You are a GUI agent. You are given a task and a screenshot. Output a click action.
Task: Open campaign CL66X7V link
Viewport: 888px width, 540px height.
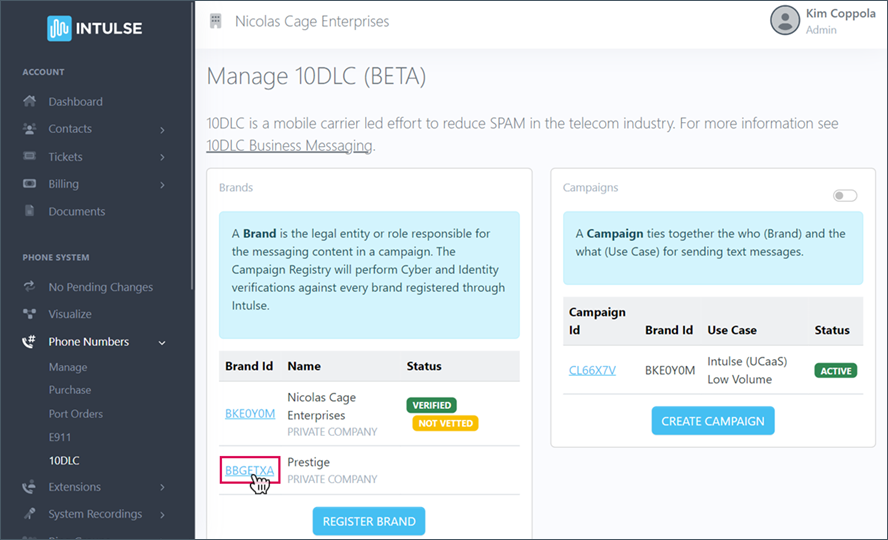(592, 370)
